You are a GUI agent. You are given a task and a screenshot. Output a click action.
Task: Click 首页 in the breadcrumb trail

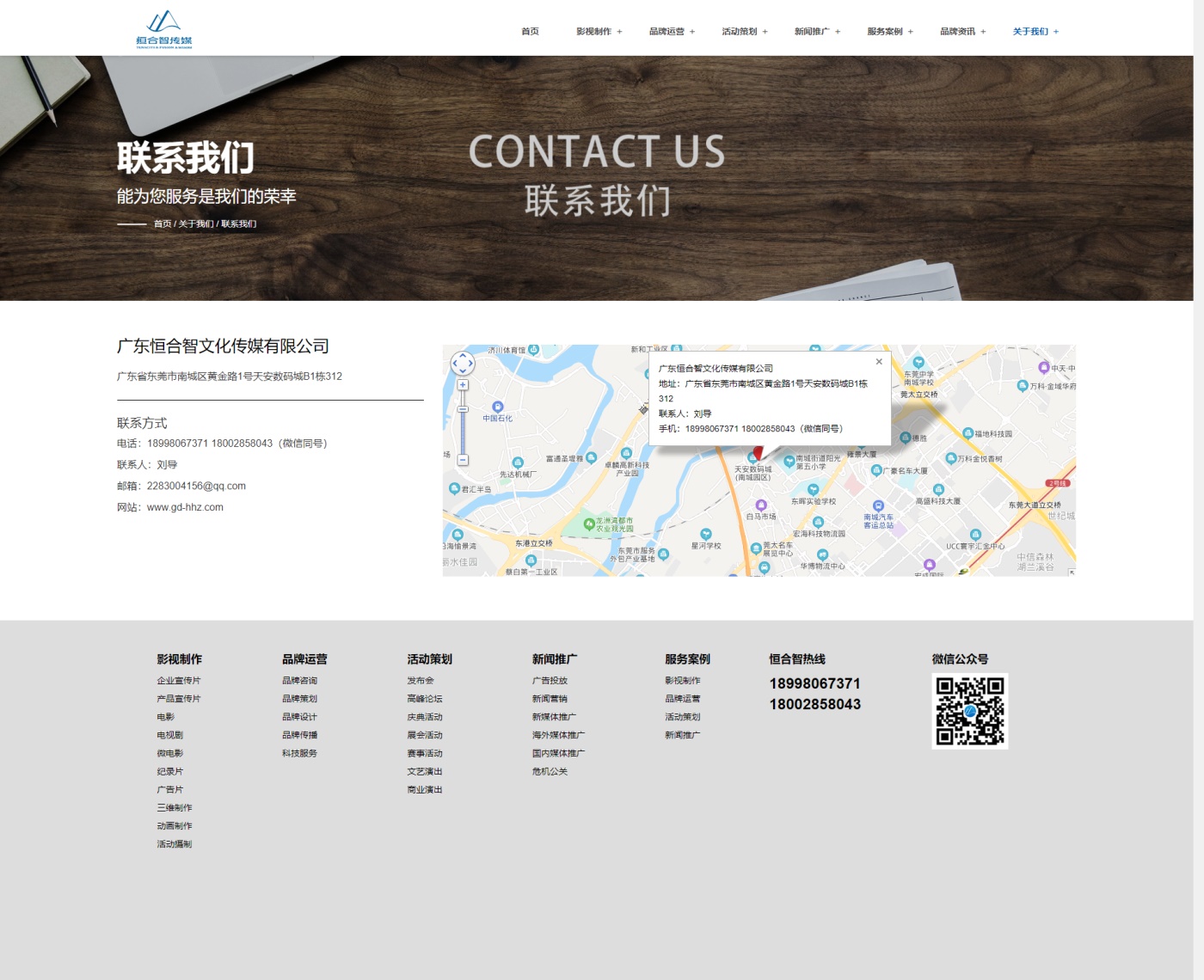pos(163,224)
